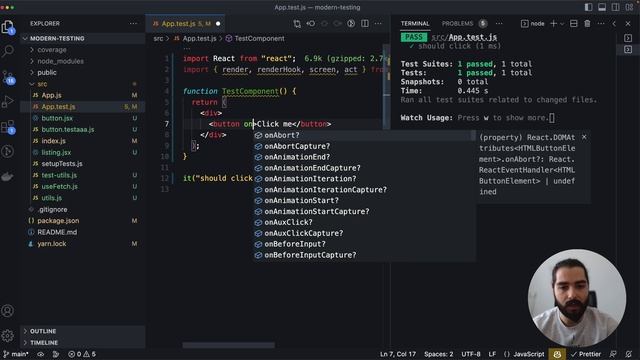Click the notifications bell in status bar
Screen dimensions: 640x360
(629, 354)
